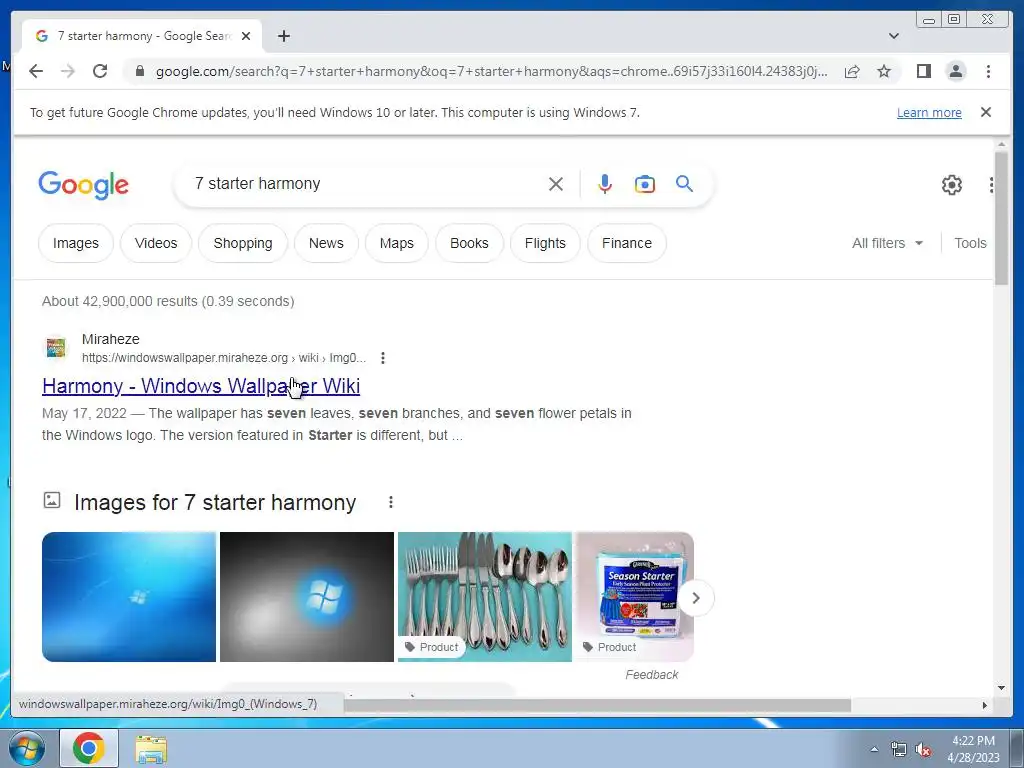Open the Miraheze result options menu
The height and width of the screenshot is (768, 1024).
(x=383, y=358)
